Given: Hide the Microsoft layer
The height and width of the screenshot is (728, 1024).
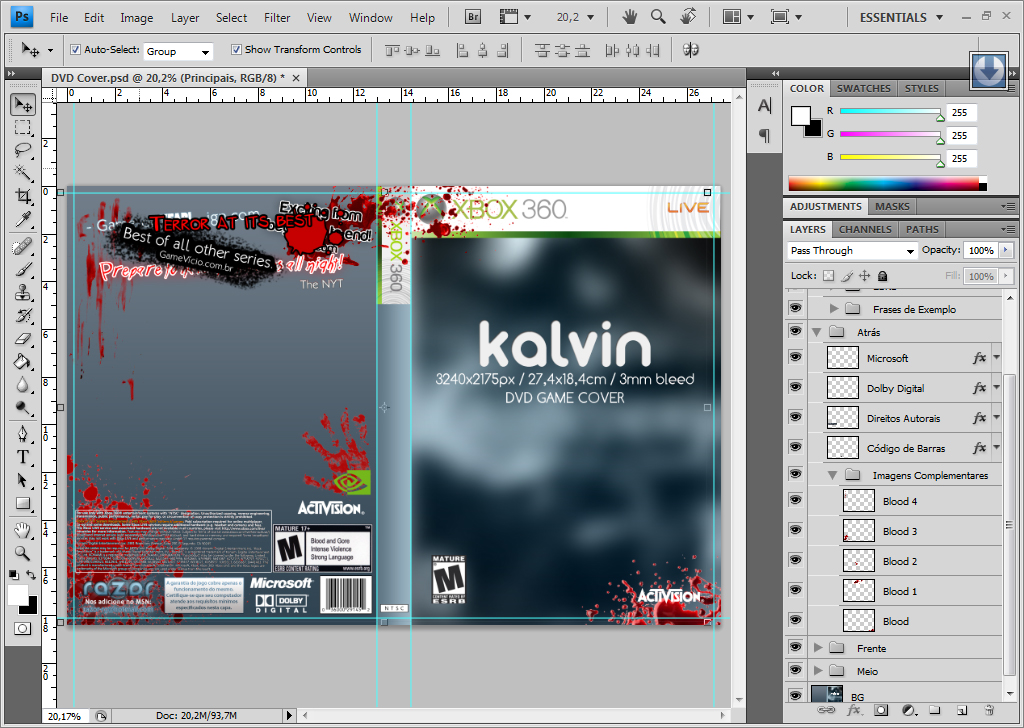Looking at the screenshot, I should (795, 356).
